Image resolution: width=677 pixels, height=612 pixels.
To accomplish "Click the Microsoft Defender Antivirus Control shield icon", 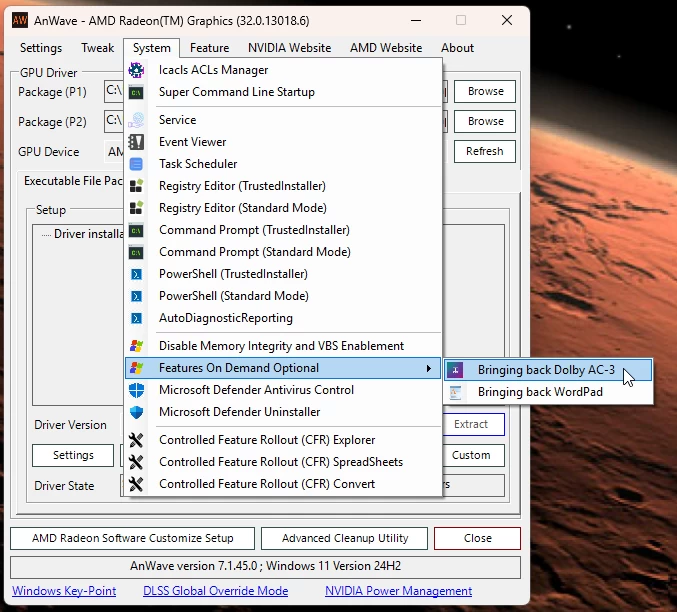I will [x=137, y=390].
